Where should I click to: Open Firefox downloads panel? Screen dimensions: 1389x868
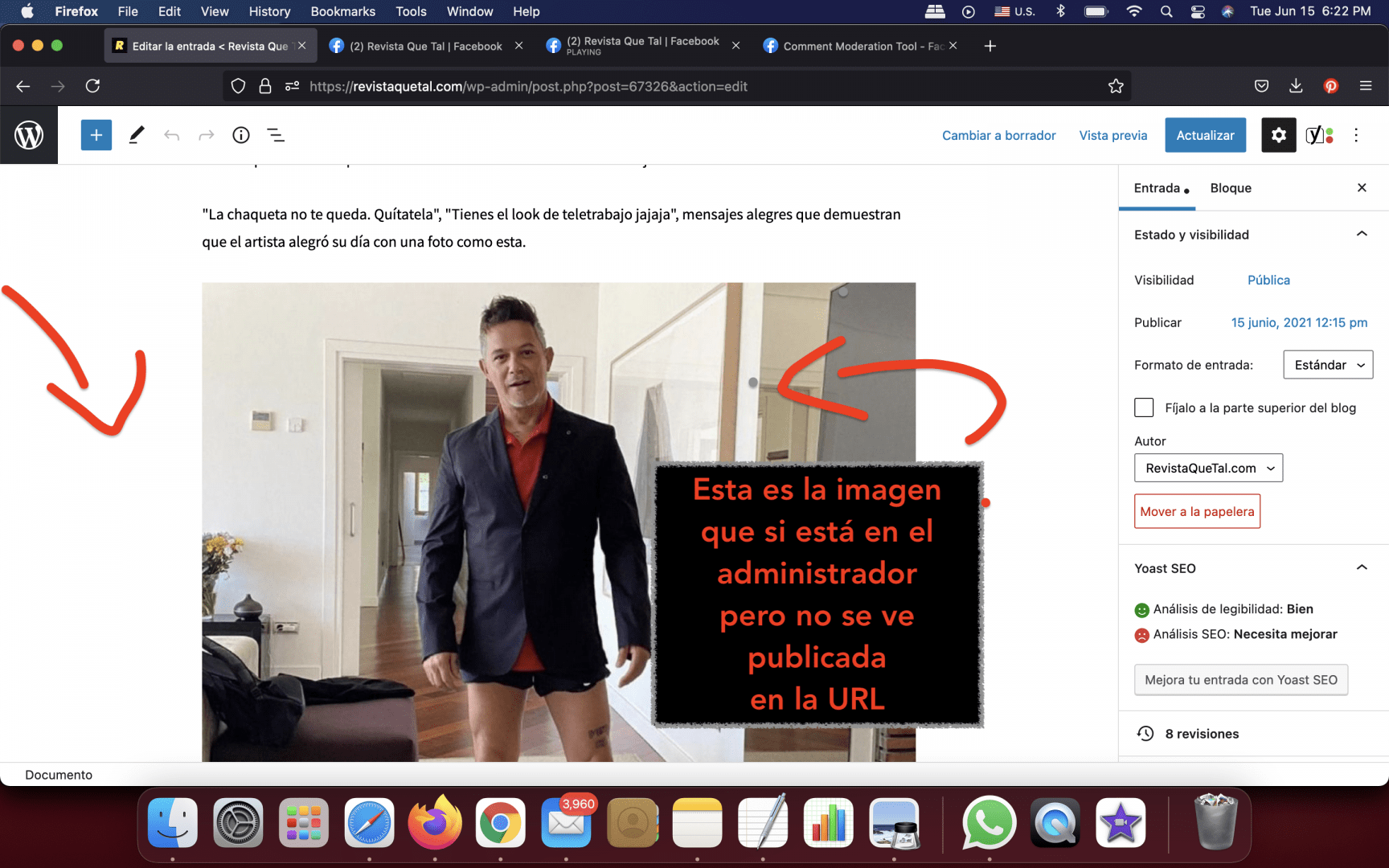(x=1296, y=86)
